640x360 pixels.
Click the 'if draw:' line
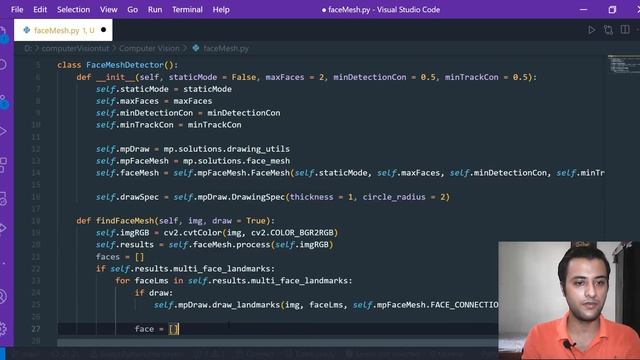coord(154,293)
